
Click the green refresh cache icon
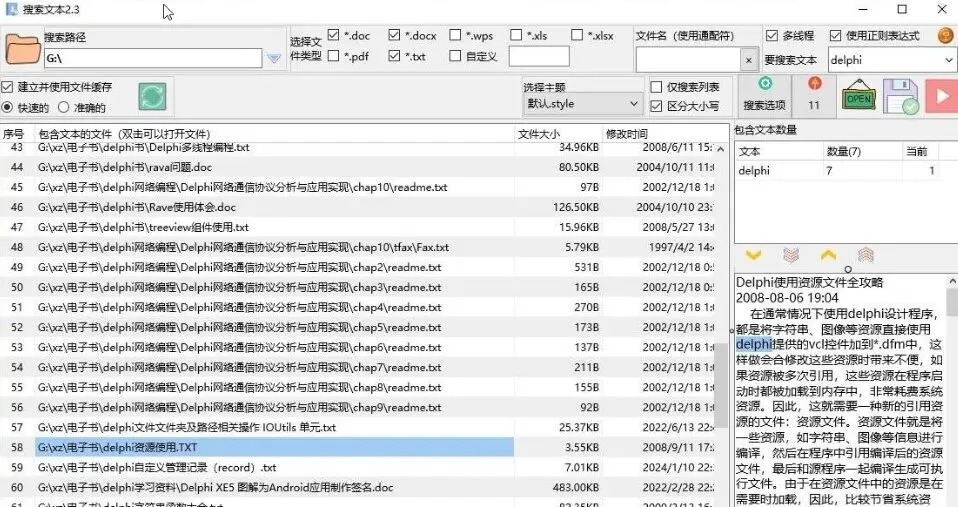coord(152,97)
